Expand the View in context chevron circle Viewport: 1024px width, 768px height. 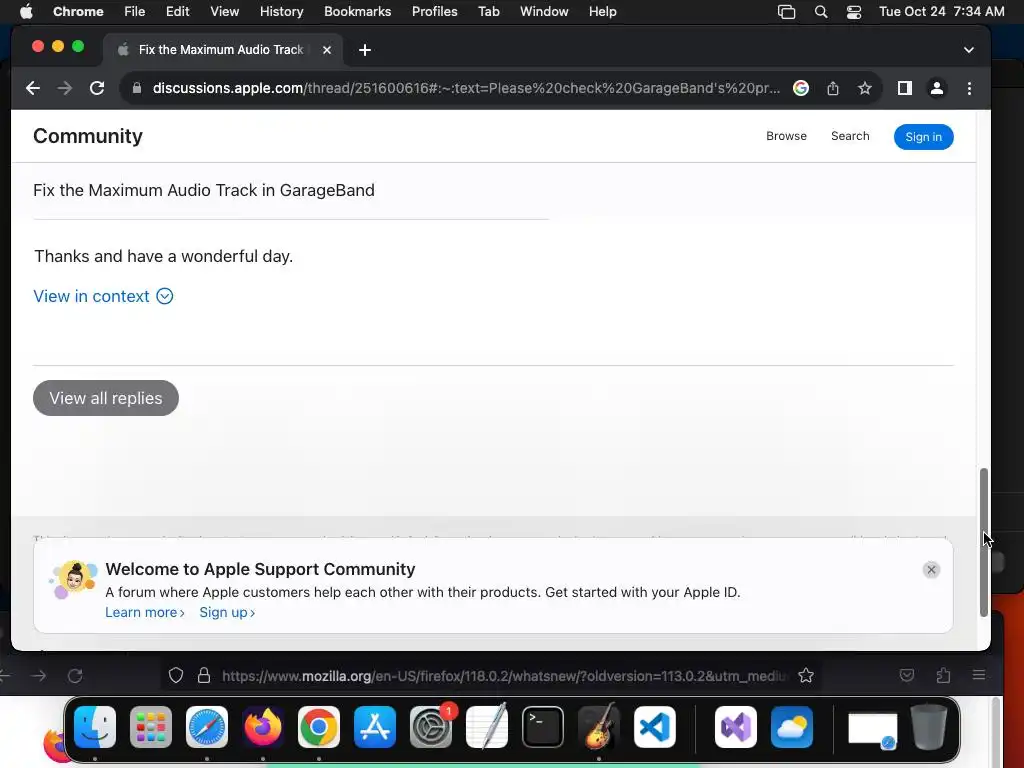(165, 296)
